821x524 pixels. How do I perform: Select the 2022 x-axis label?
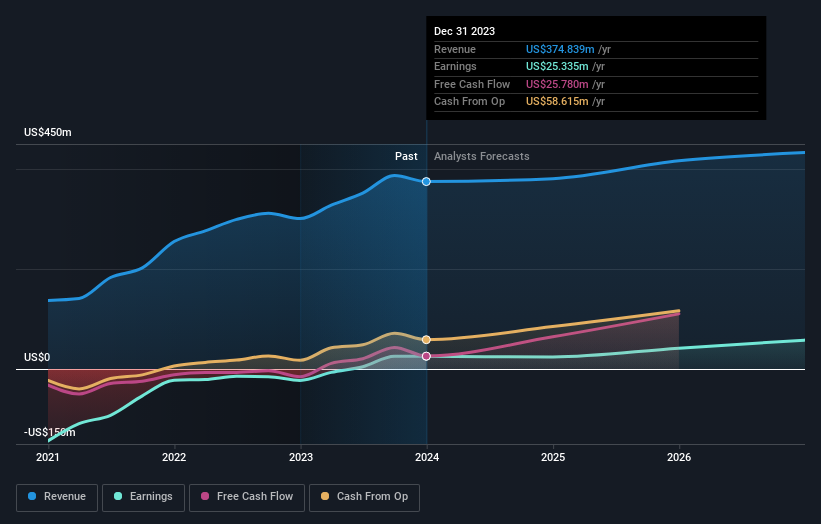[174, 458]
